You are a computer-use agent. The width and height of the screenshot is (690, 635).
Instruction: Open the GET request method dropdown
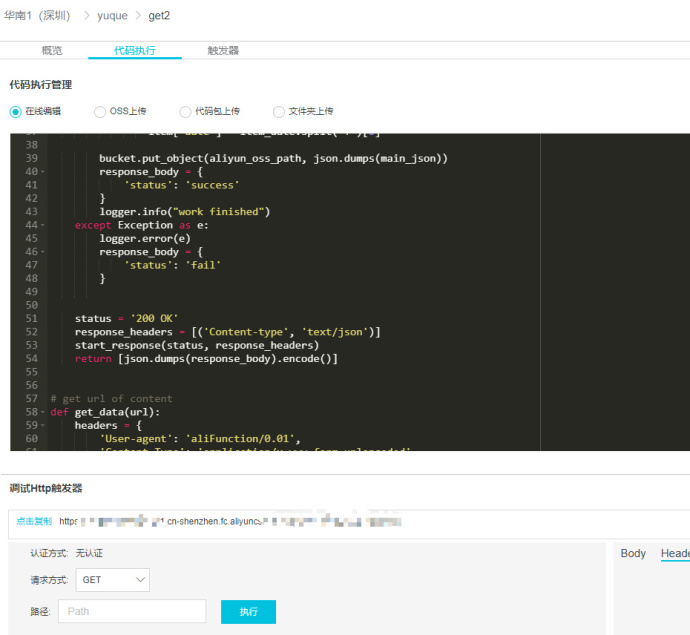[113, 580]
